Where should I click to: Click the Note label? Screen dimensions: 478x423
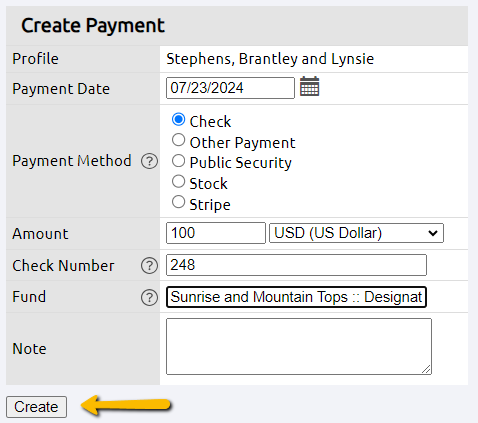pyautogui.click(x=29, y=349)
